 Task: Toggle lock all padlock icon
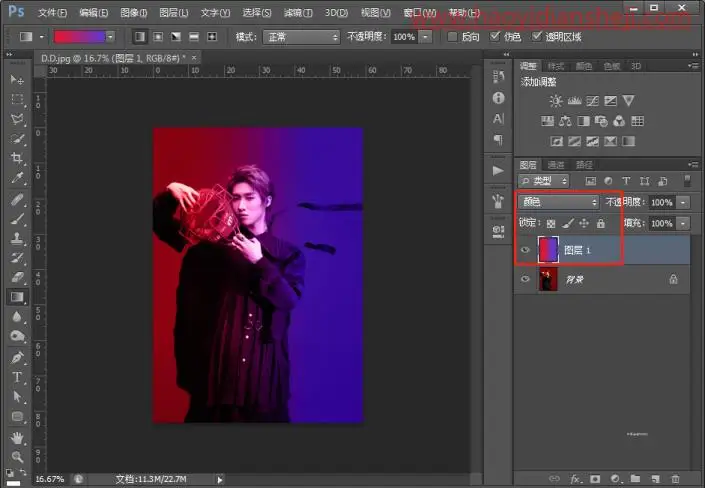tap(601, 223)
